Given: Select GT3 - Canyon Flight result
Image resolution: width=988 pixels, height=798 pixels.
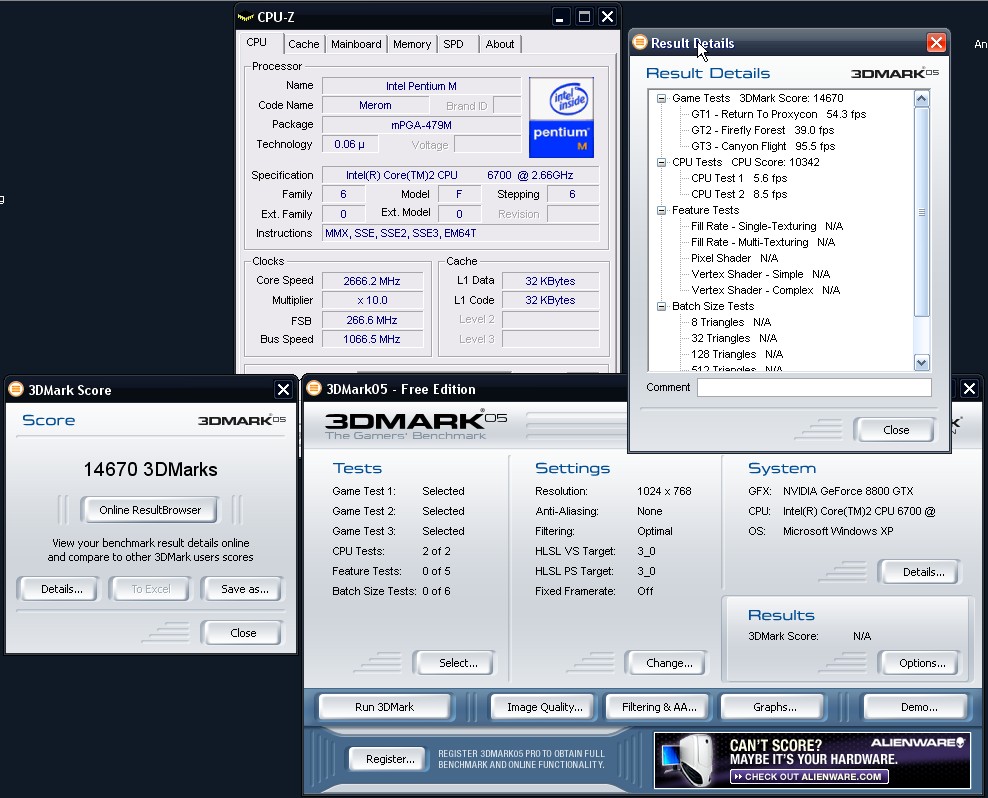Looking at the screenshot, I should click(763, 146).
